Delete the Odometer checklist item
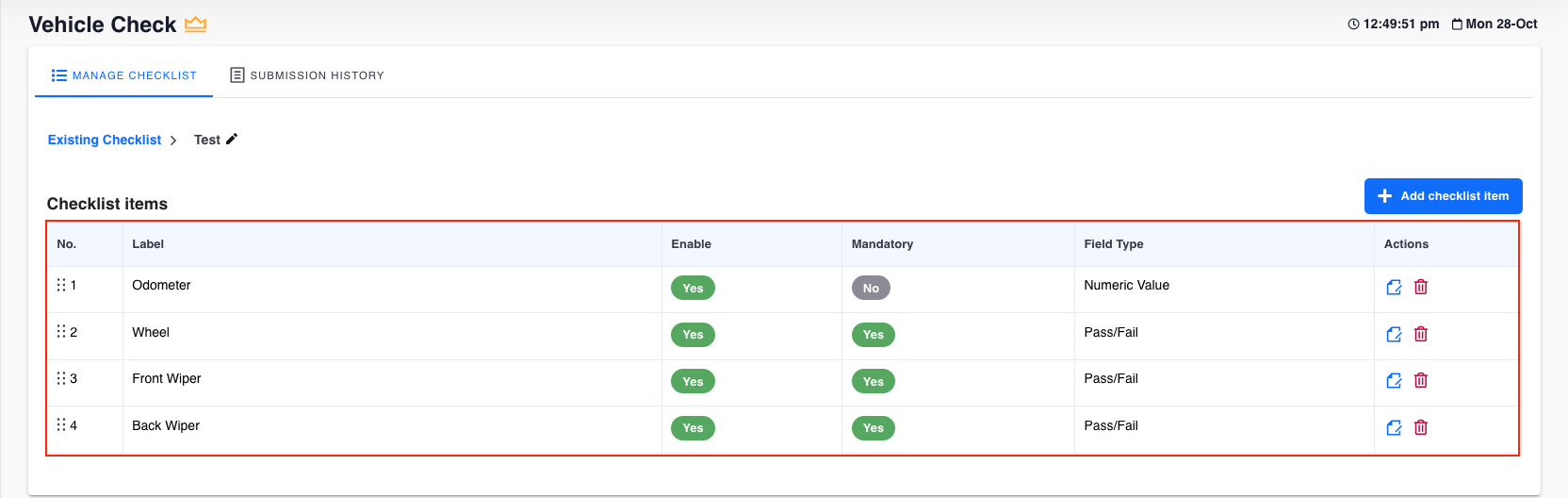 pyautogui.click(x=1421, y=287)
